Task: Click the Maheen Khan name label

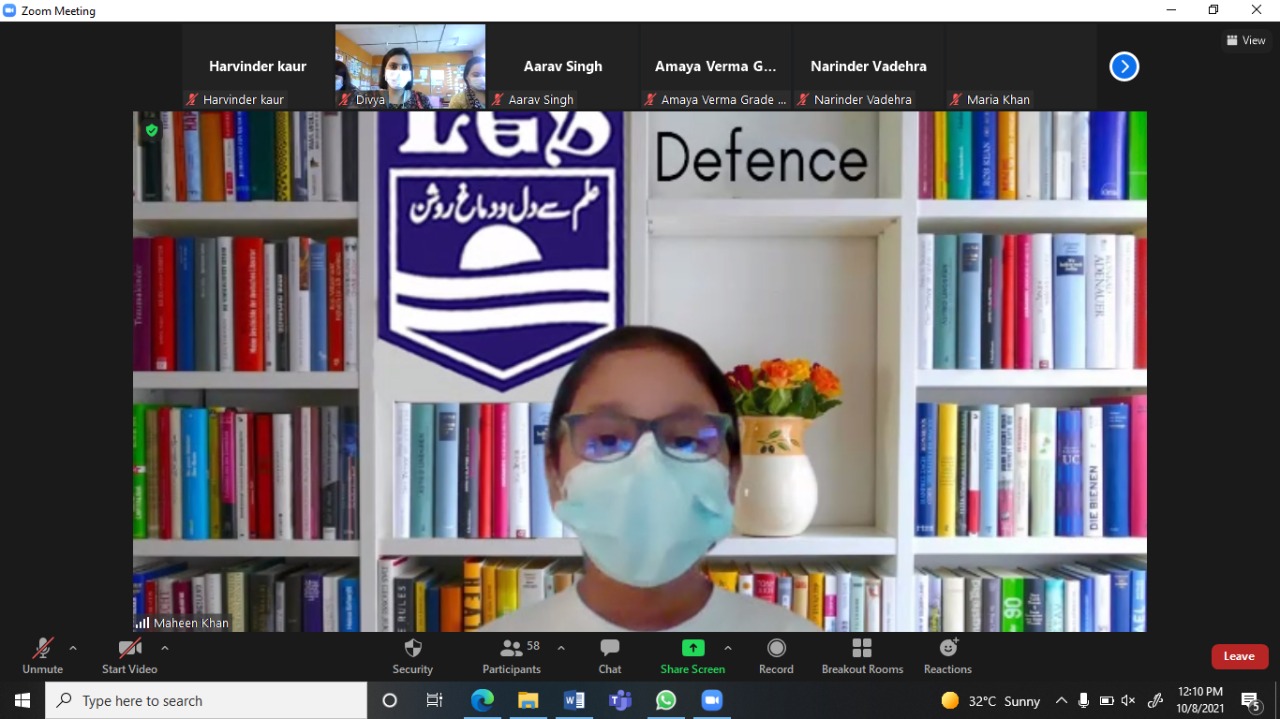Action: 191,623
